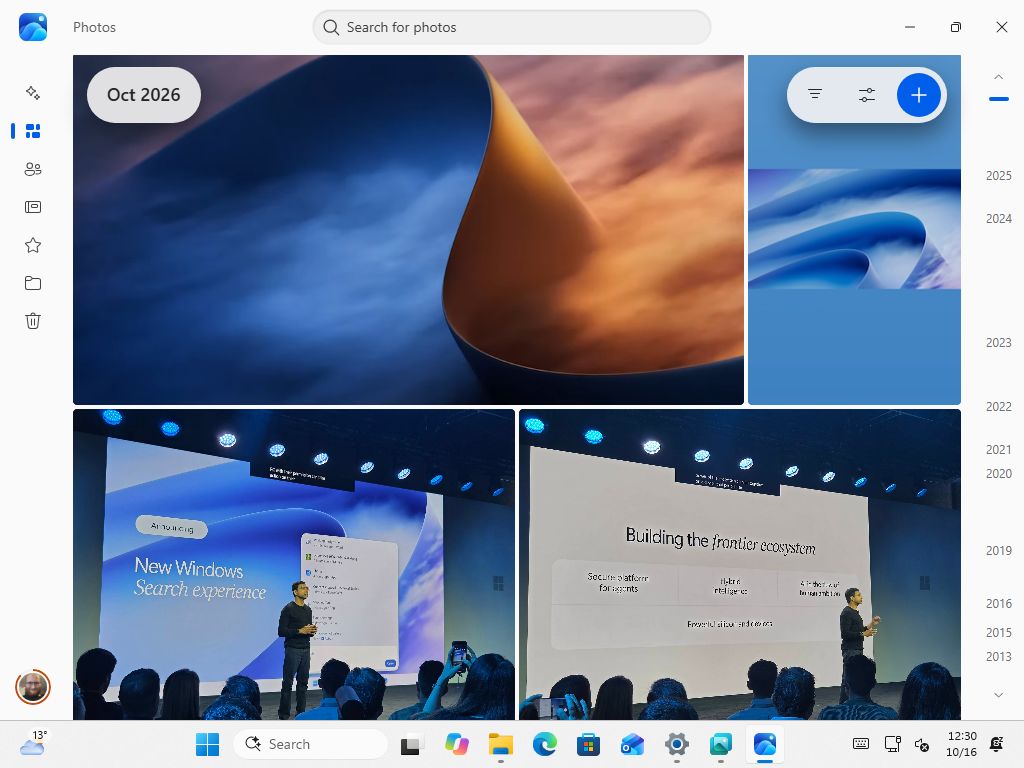1024x768 pixels.
Task: Open the Windows Start menu
Action: coord(208,744)
